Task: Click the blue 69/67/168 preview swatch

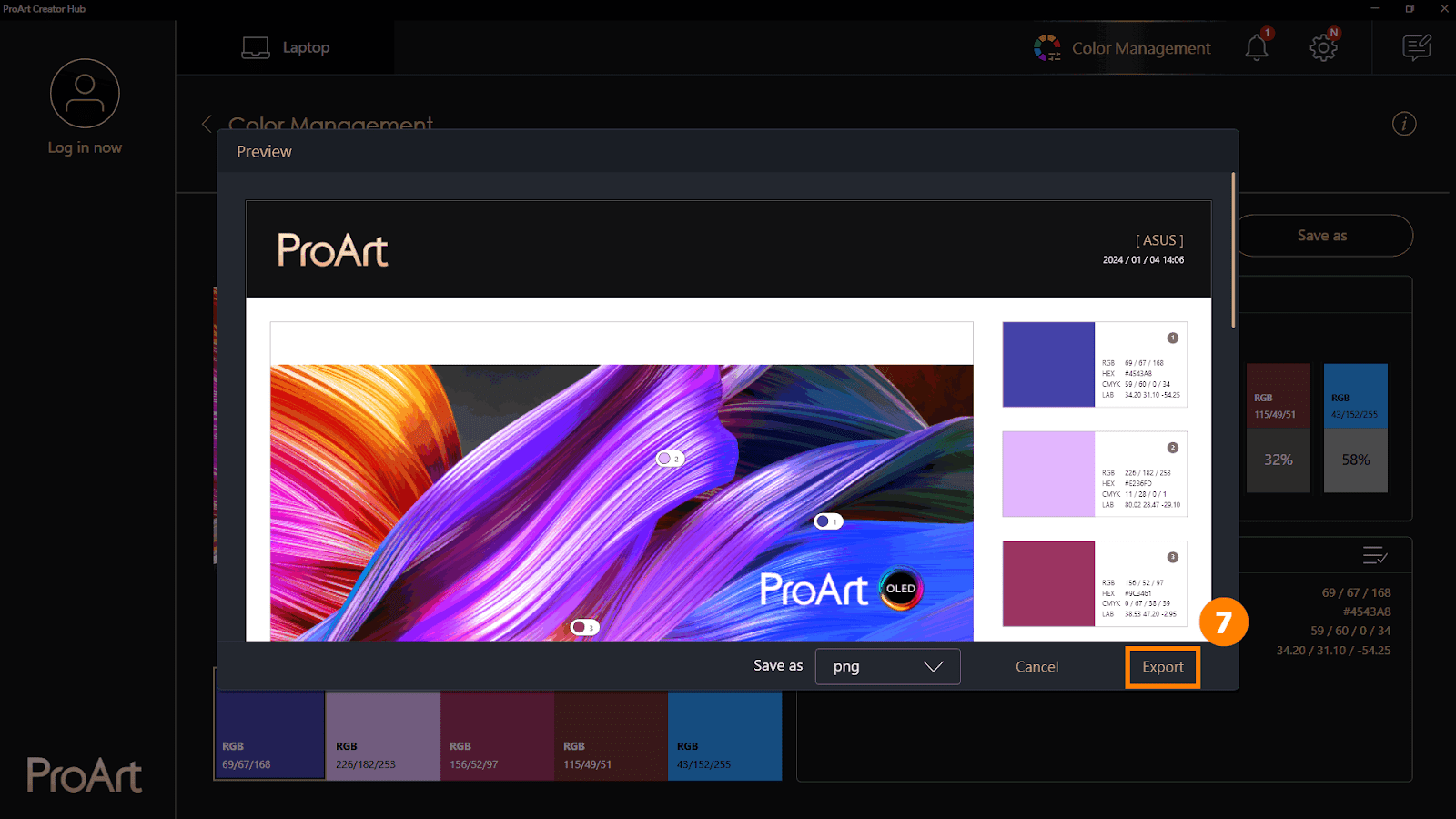Action: click(1048, 364)
